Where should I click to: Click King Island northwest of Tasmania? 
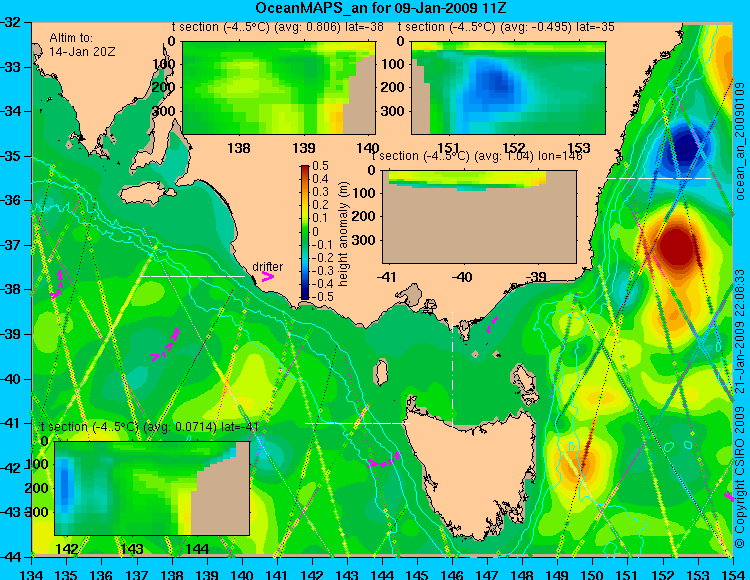[x=381, y=373]
